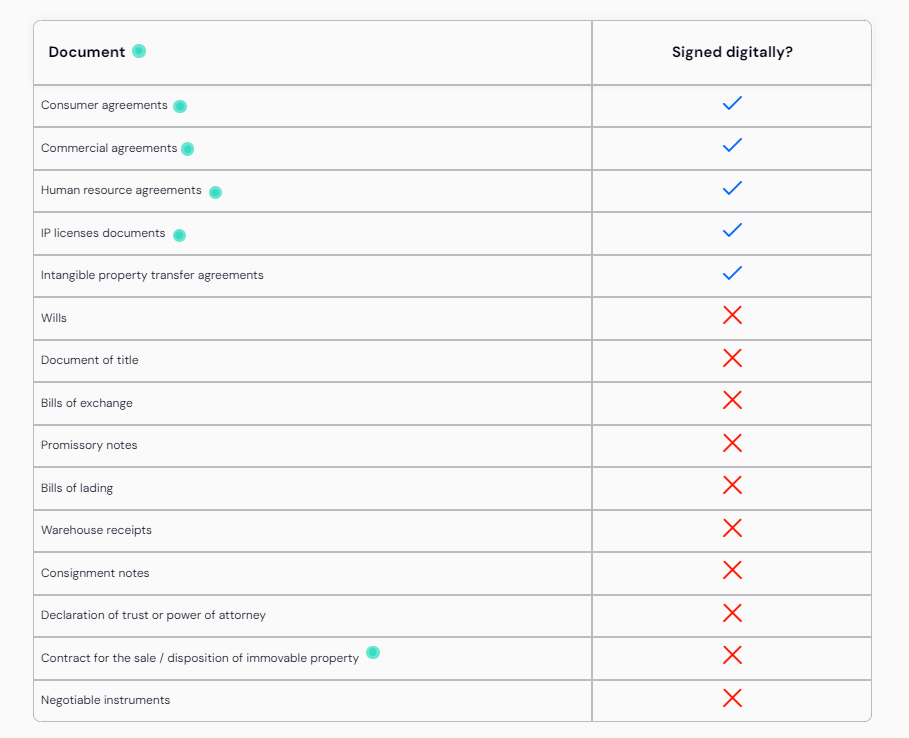Image resolution: width=909 pixels, height=738 pixels.
Task: Click teal dot beside immovable property contract
Action: pos(373,652)
